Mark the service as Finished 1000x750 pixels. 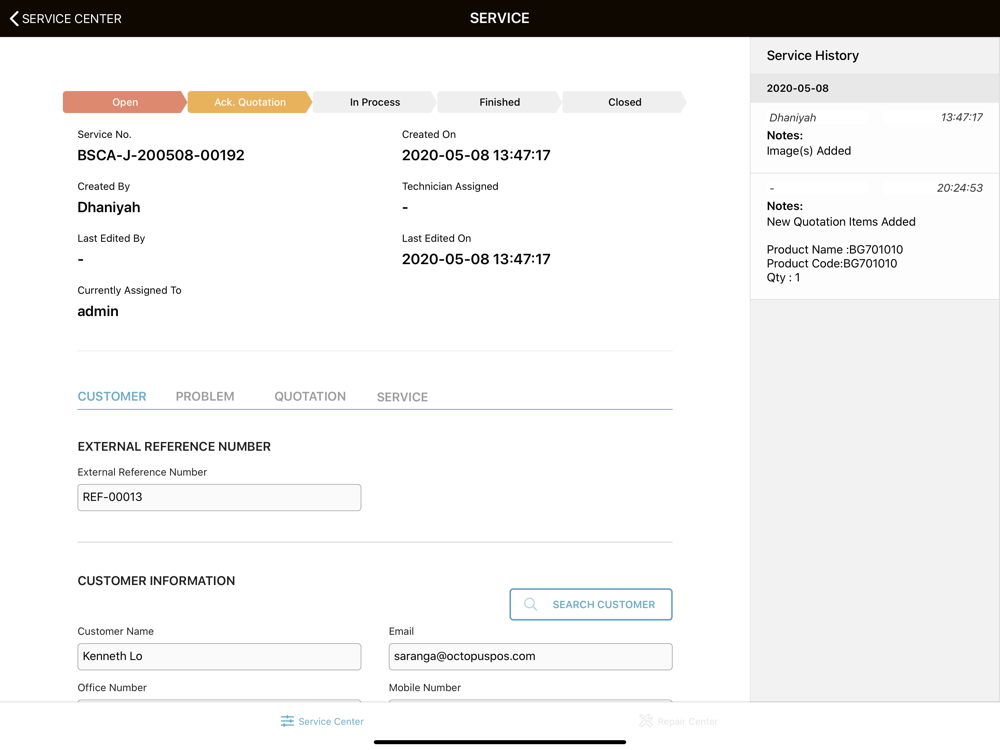coord(499,102)
